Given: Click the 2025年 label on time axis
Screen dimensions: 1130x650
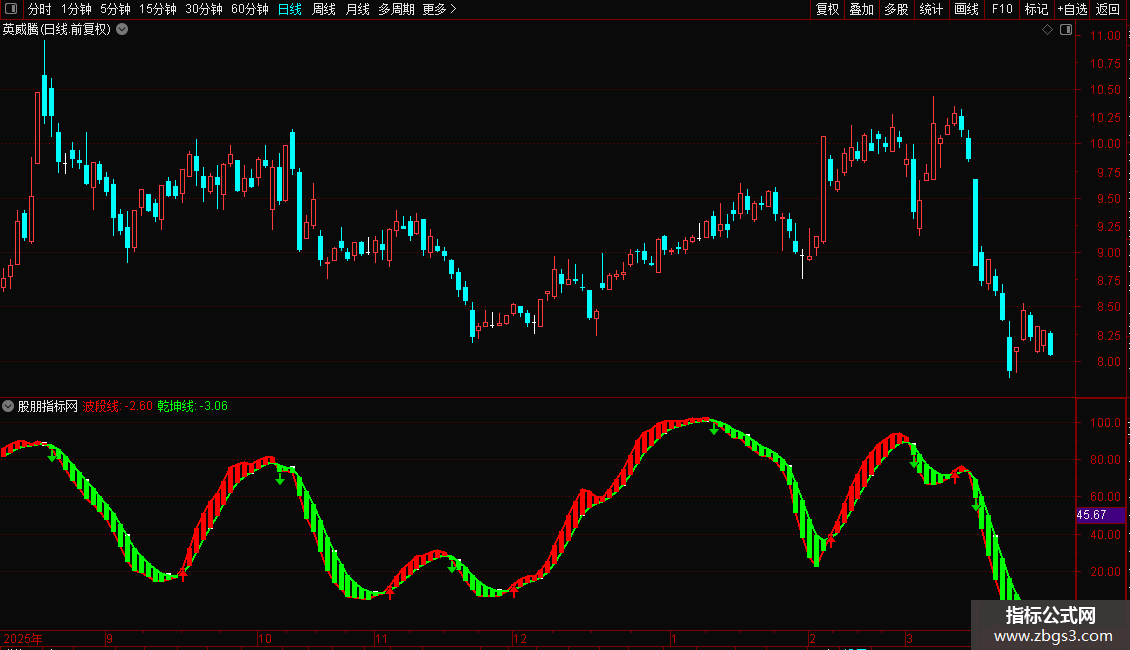Looking at the screenshot, I should 23,638.
